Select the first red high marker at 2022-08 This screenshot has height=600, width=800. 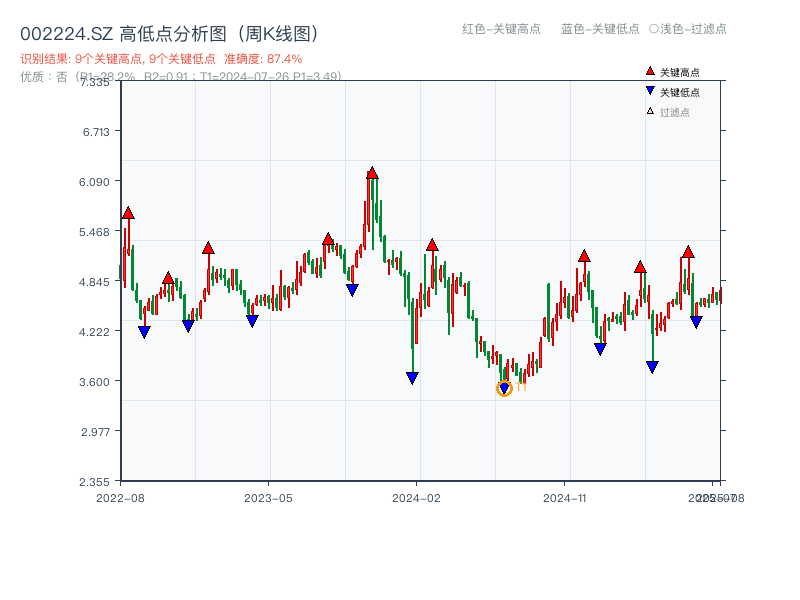point(128,213)
